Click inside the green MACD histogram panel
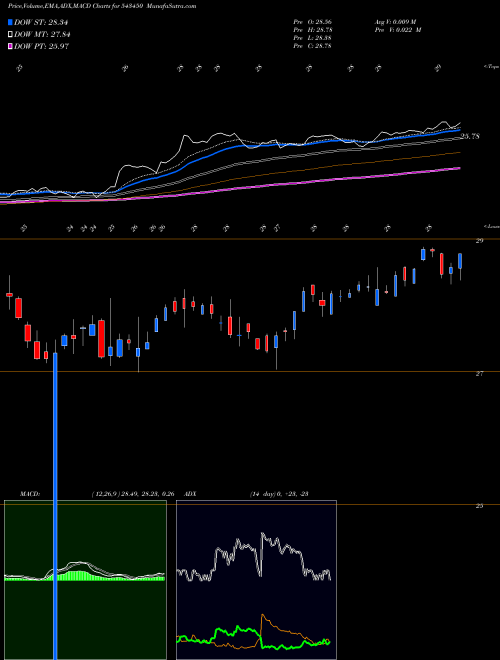The height and width of the screenshot is (660, 500). [85, 580]
